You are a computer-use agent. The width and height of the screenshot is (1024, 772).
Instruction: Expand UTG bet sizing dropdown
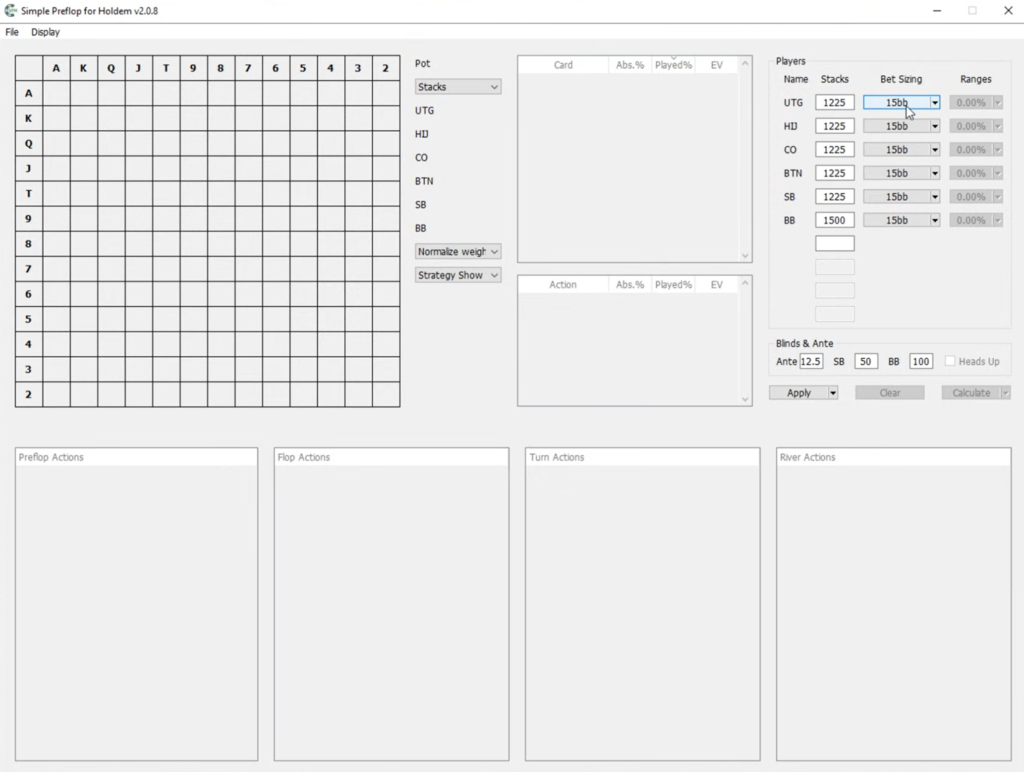(x=935, y=103)
